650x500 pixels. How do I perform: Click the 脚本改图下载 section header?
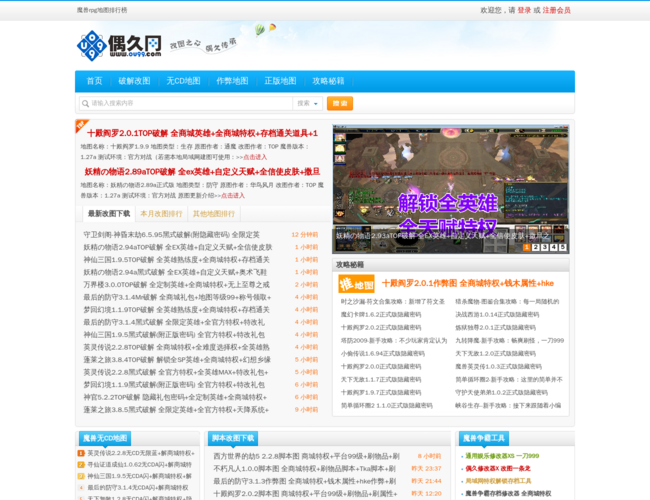click(233, 438)
